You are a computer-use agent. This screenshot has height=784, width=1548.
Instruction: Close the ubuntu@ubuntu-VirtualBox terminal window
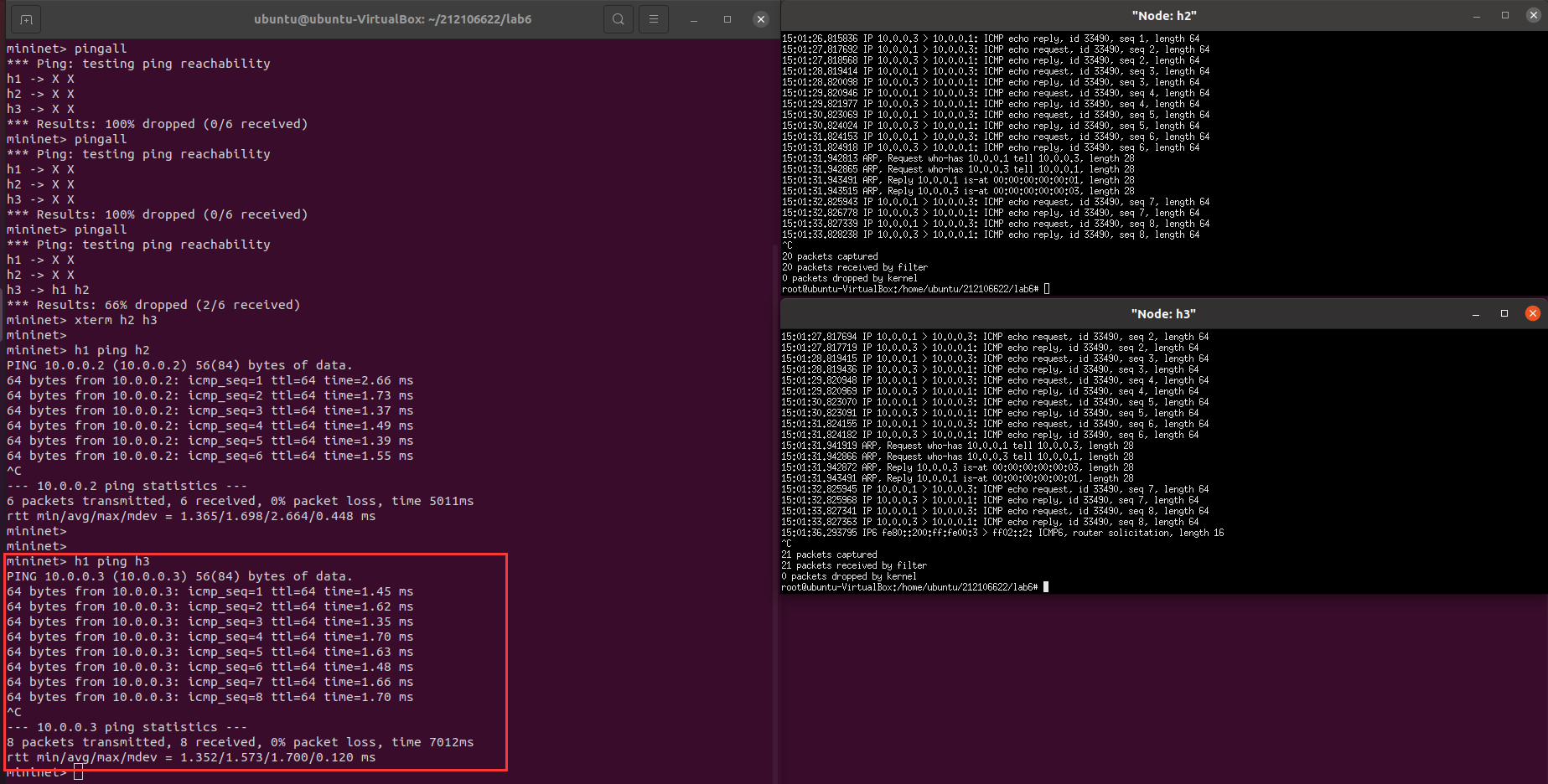click(x=761, y=19)
